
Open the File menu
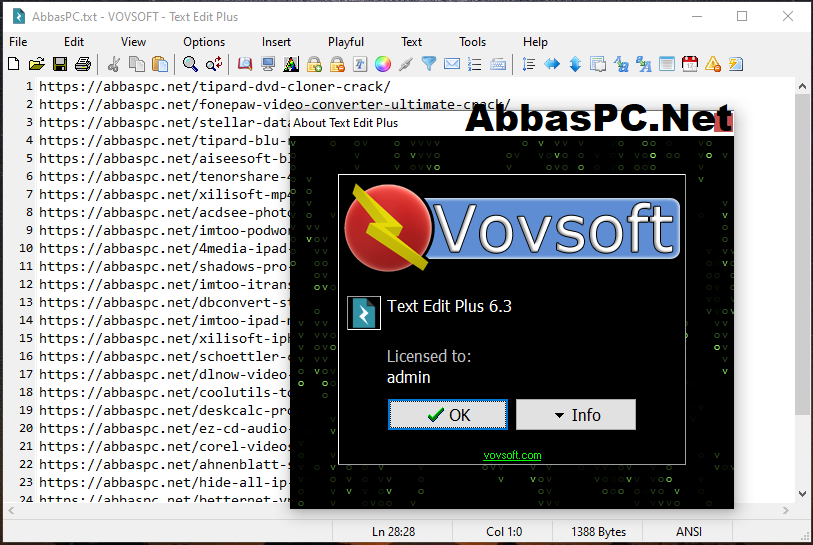18,42
